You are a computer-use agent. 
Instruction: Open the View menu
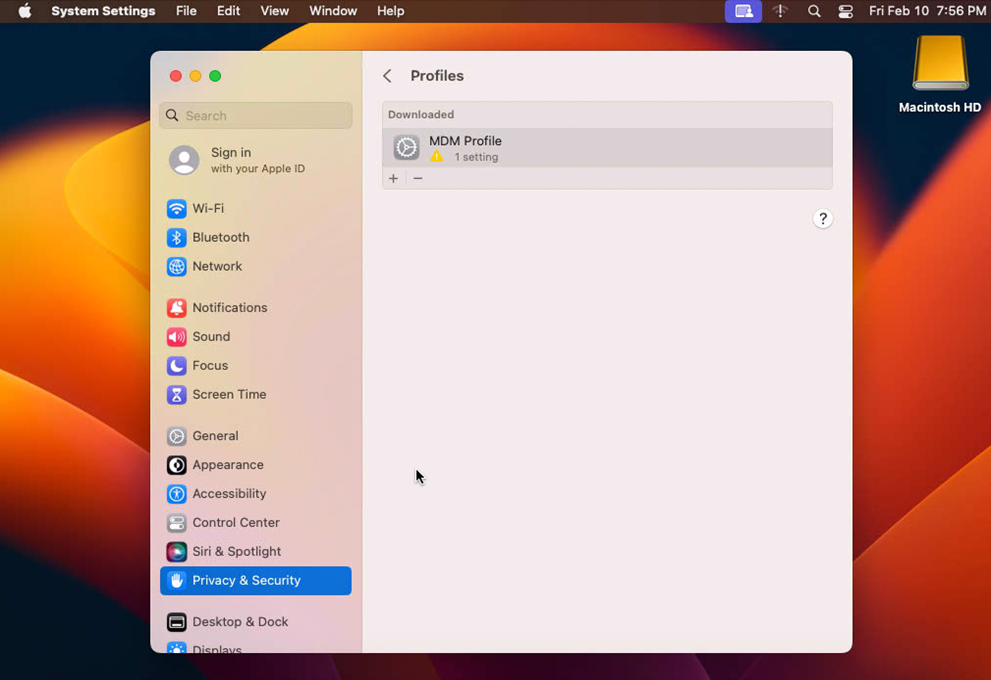pyautogui.click(x=274, y=11)
